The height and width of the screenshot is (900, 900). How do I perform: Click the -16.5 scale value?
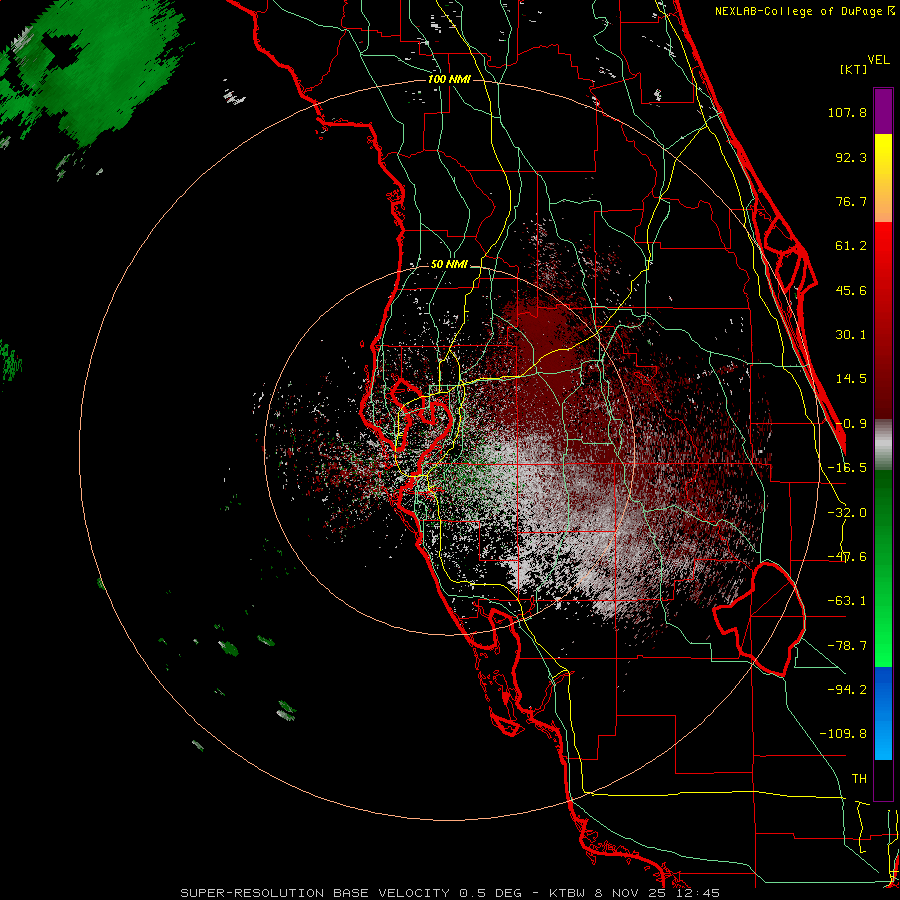(847, 468)
